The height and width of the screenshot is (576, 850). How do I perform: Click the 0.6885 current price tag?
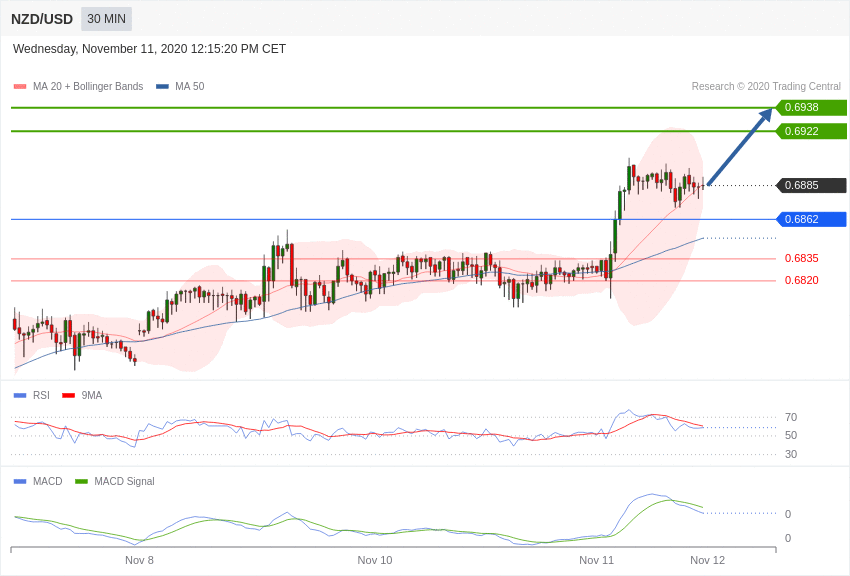tap(811, 185)
